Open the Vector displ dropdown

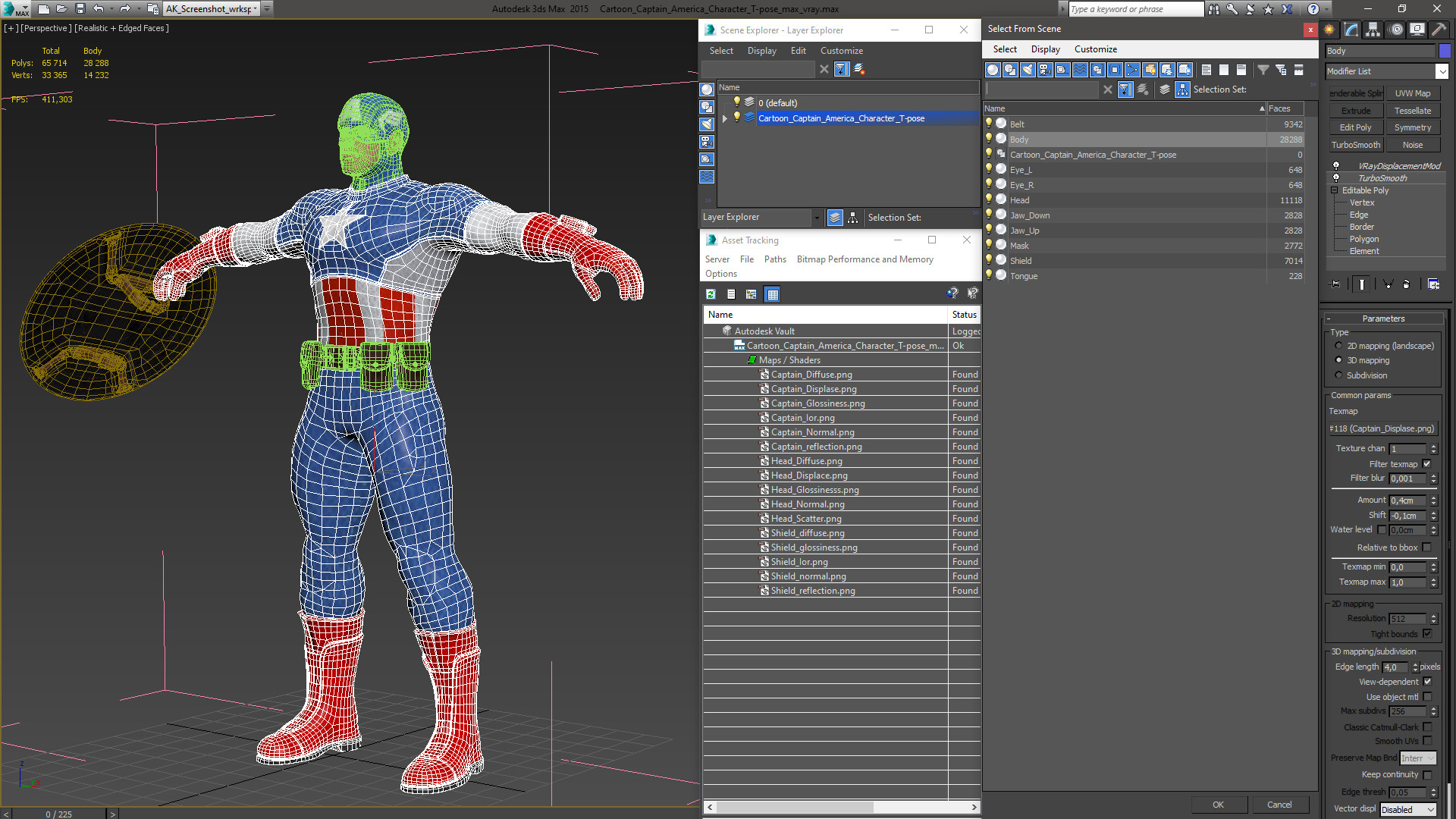click(1408, 810)
